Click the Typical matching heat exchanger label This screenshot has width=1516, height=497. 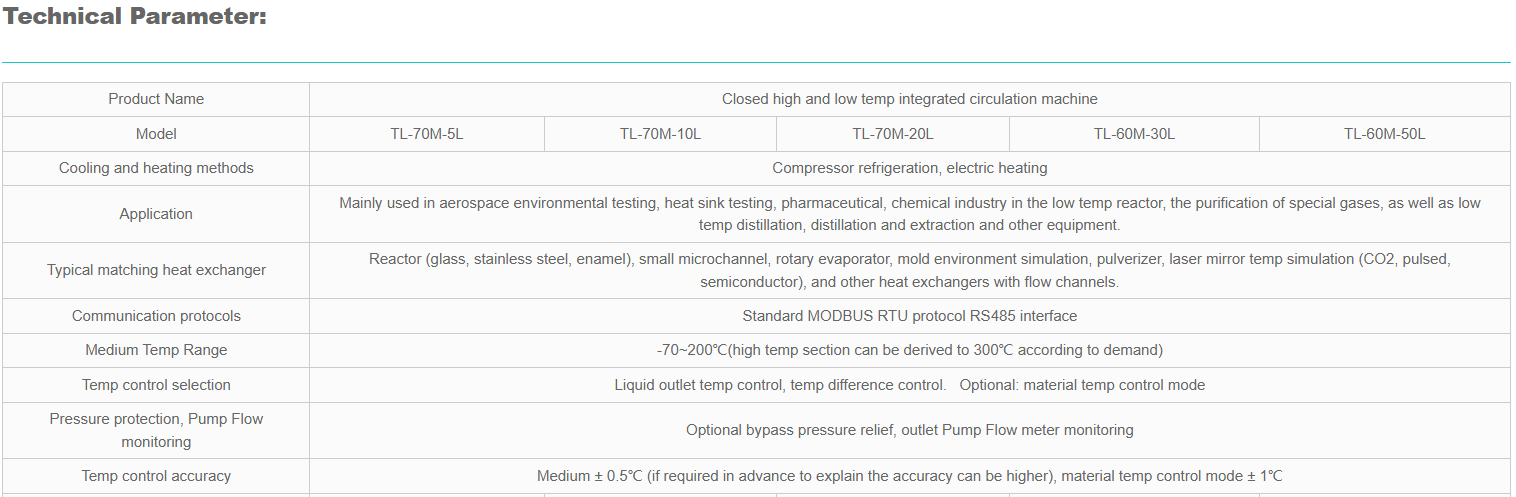pos(156,270)
